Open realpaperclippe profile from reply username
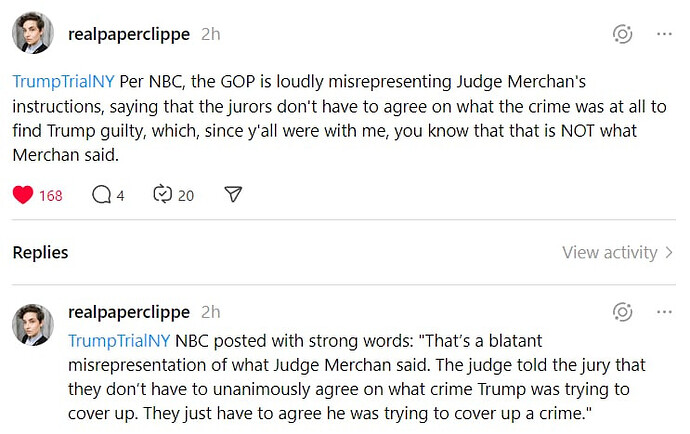Screen dimensions: 690x434 pos(128,312)
